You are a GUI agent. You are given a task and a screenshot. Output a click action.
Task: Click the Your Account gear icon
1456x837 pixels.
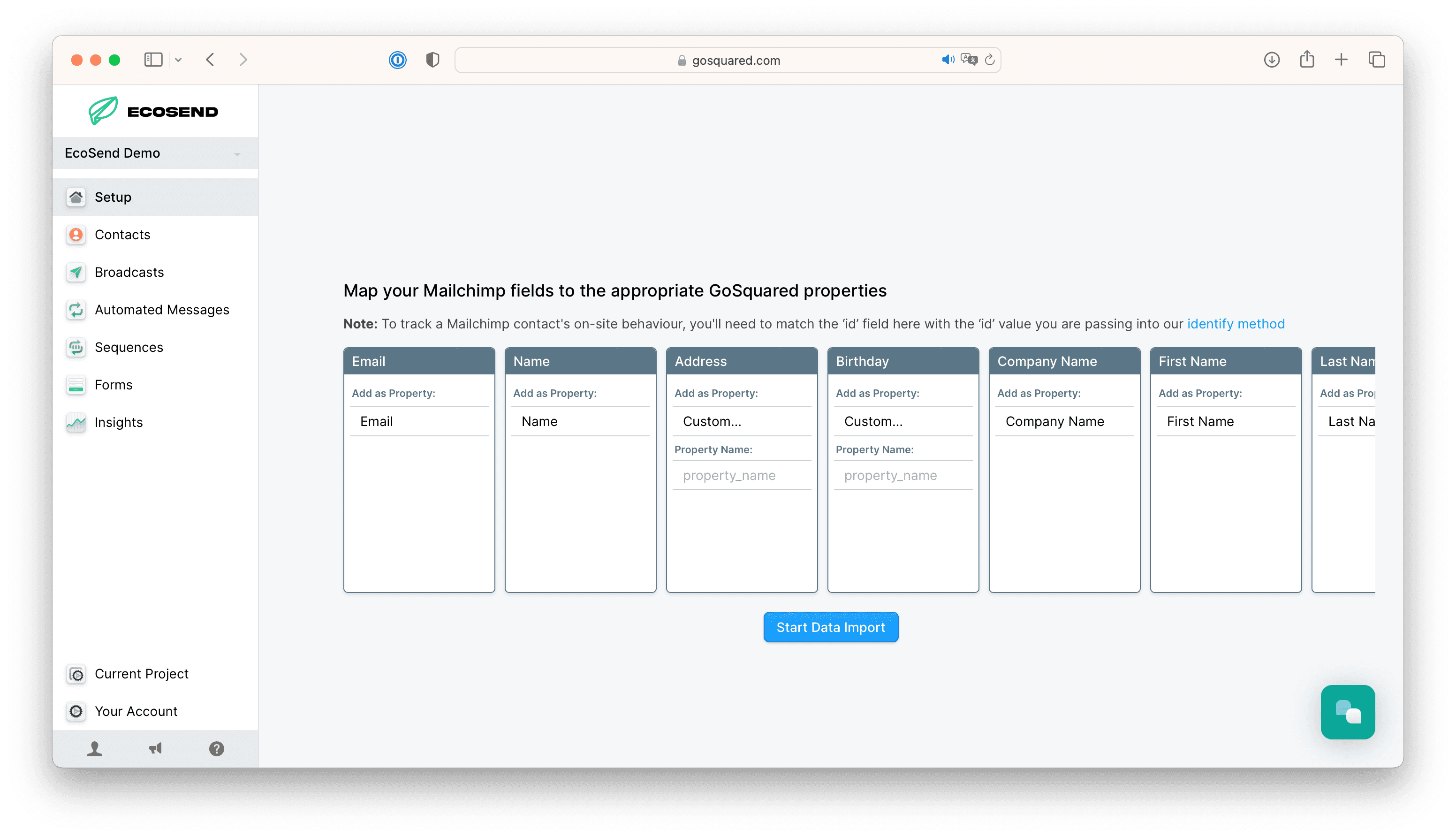pyautogui.click(x=76, y=711)
